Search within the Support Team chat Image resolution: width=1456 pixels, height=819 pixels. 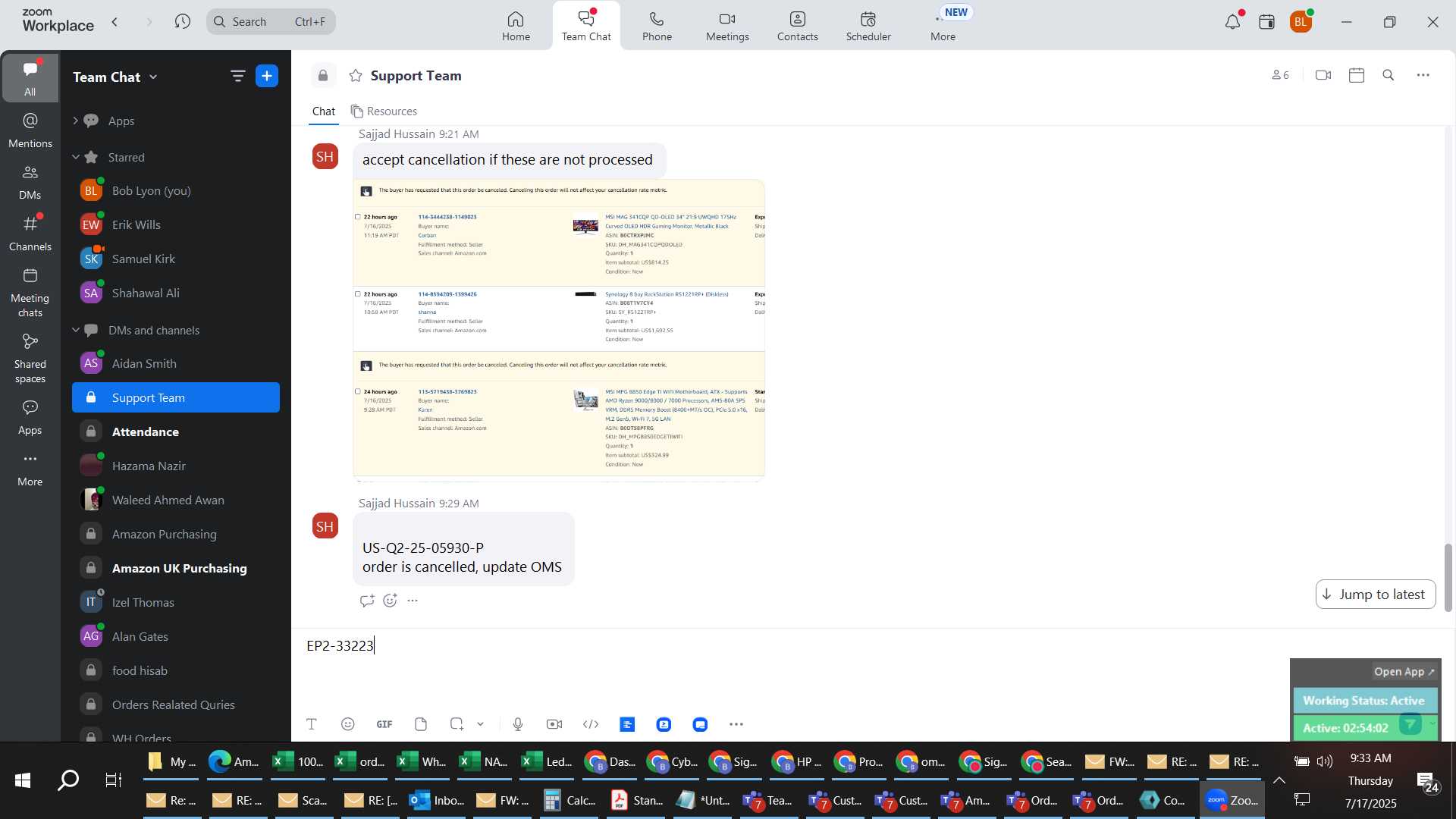(x=1389, y=75)
